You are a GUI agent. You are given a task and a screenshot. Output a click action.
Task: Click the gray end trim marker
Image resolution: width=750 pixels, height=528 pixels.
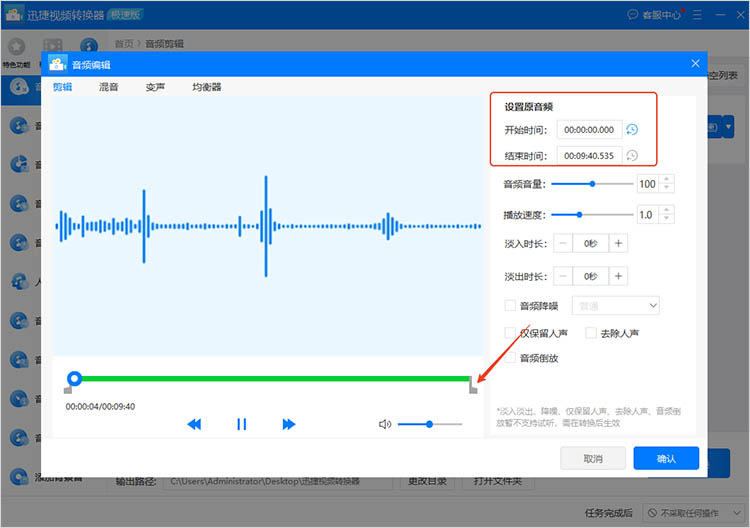(473, 385)
